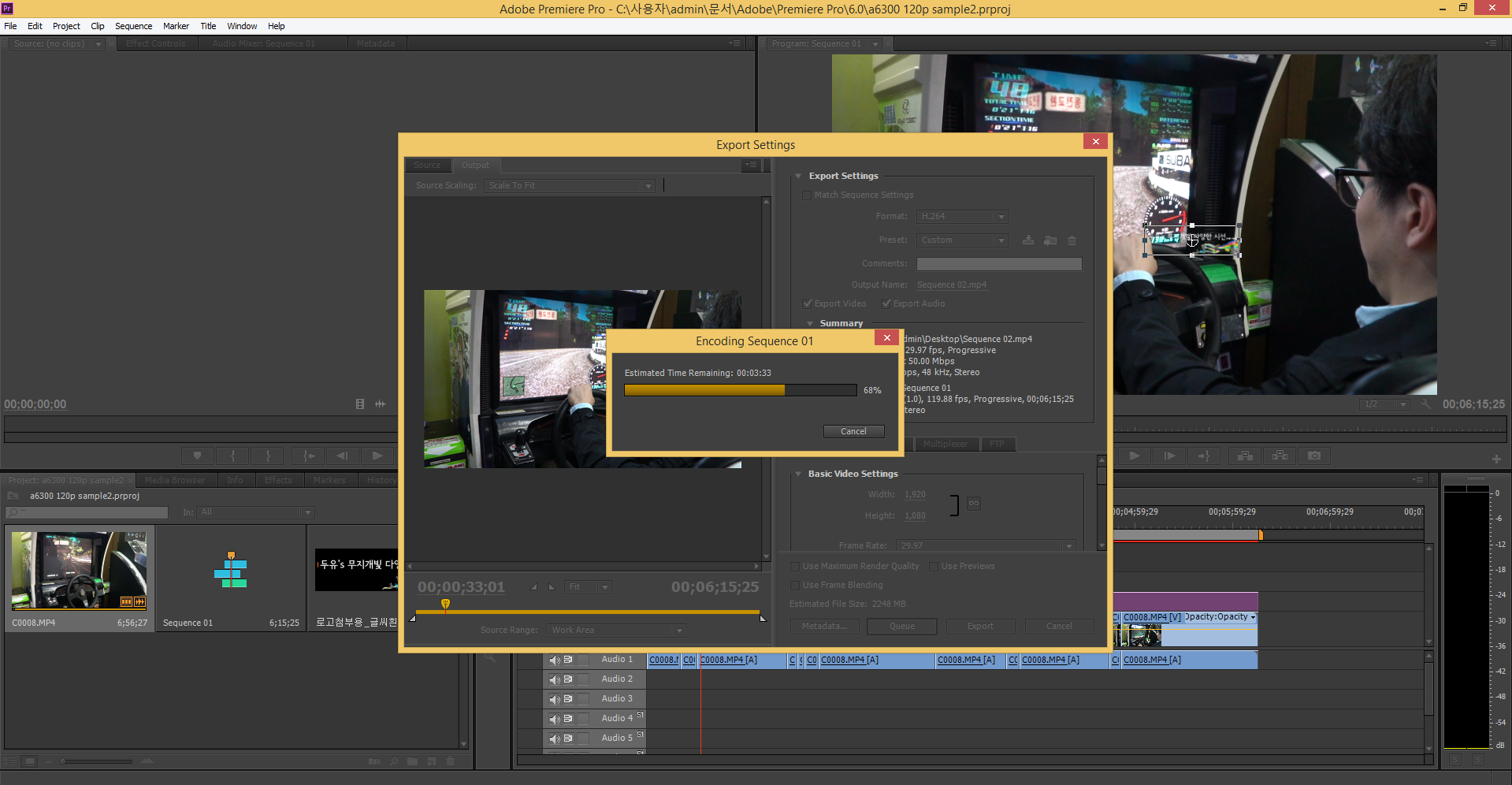This screenshot has height=785, width=1512.
Task: Click the Output Name link Sequence 02.mp4
Action: 951,285
